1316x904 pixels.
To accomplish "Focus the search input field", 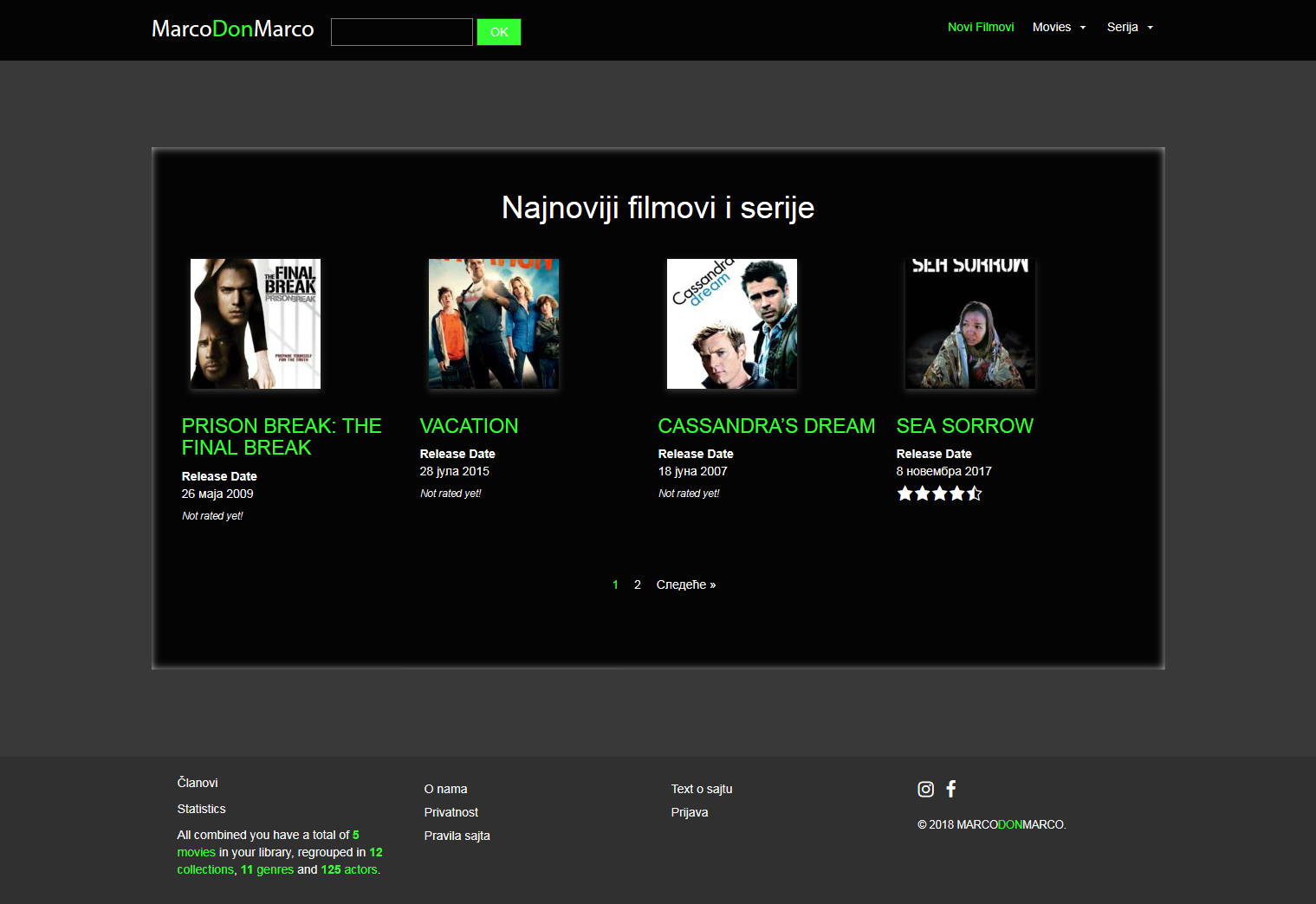I will click(401, 32).
